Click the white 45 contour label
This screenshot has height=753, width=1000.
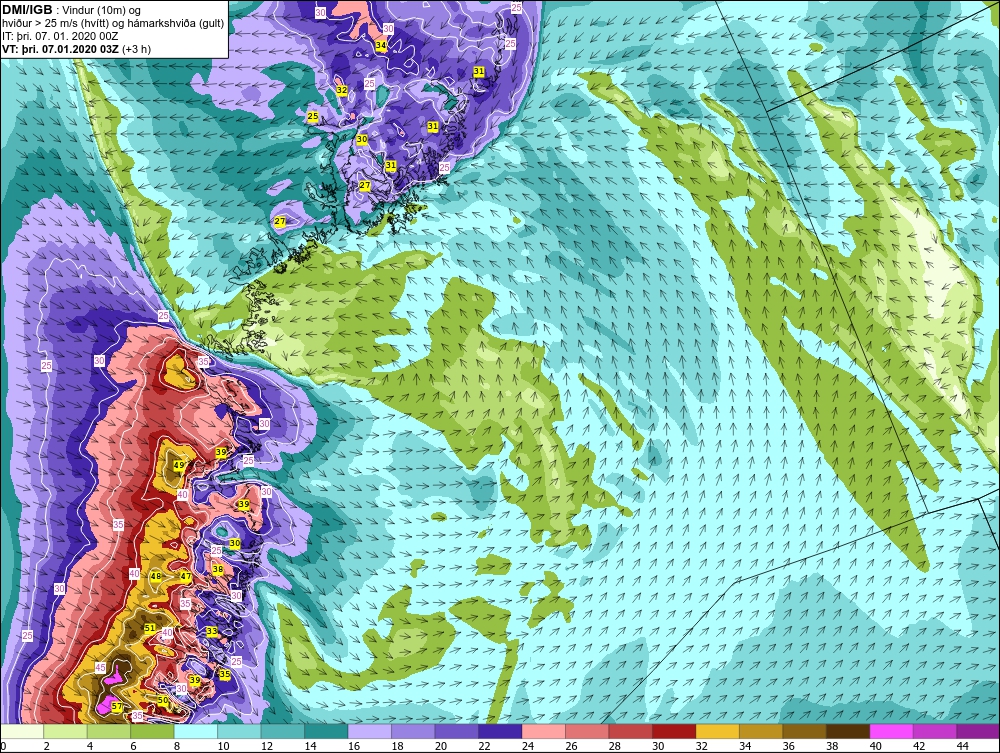tap(100, 668)
